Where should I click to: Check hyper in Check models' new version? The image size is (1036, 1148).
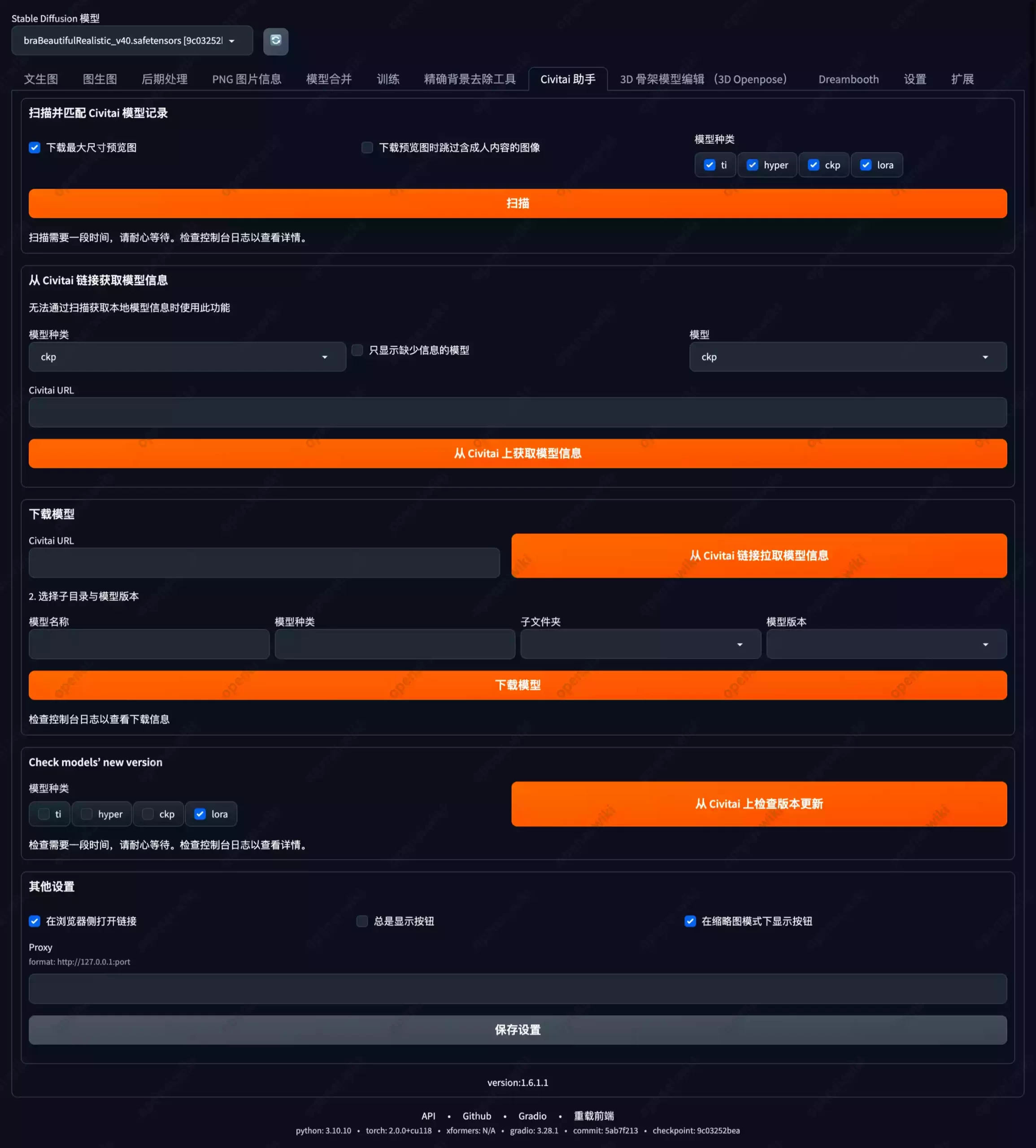tap(87, 814)
